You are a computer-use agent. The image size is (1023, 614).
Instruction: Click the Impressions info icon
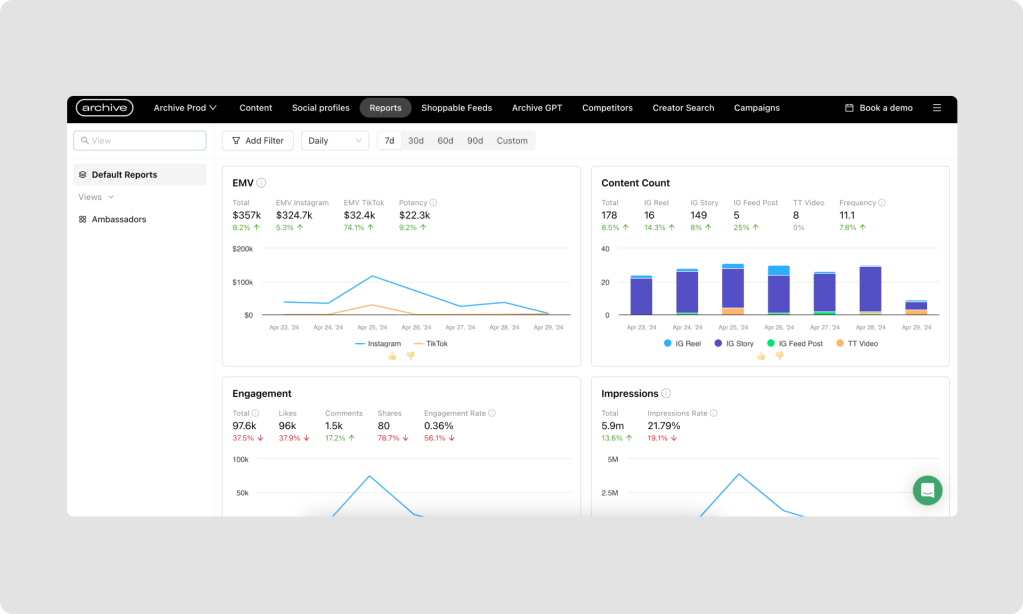click(x=666, y=394)
